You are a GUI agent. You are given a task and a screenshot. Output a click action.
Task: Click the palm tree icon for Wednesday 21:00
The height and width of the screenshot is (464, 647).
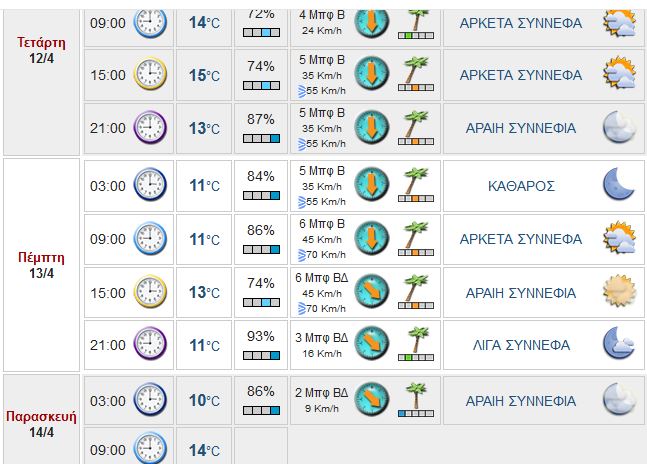[x=415, y=128]
